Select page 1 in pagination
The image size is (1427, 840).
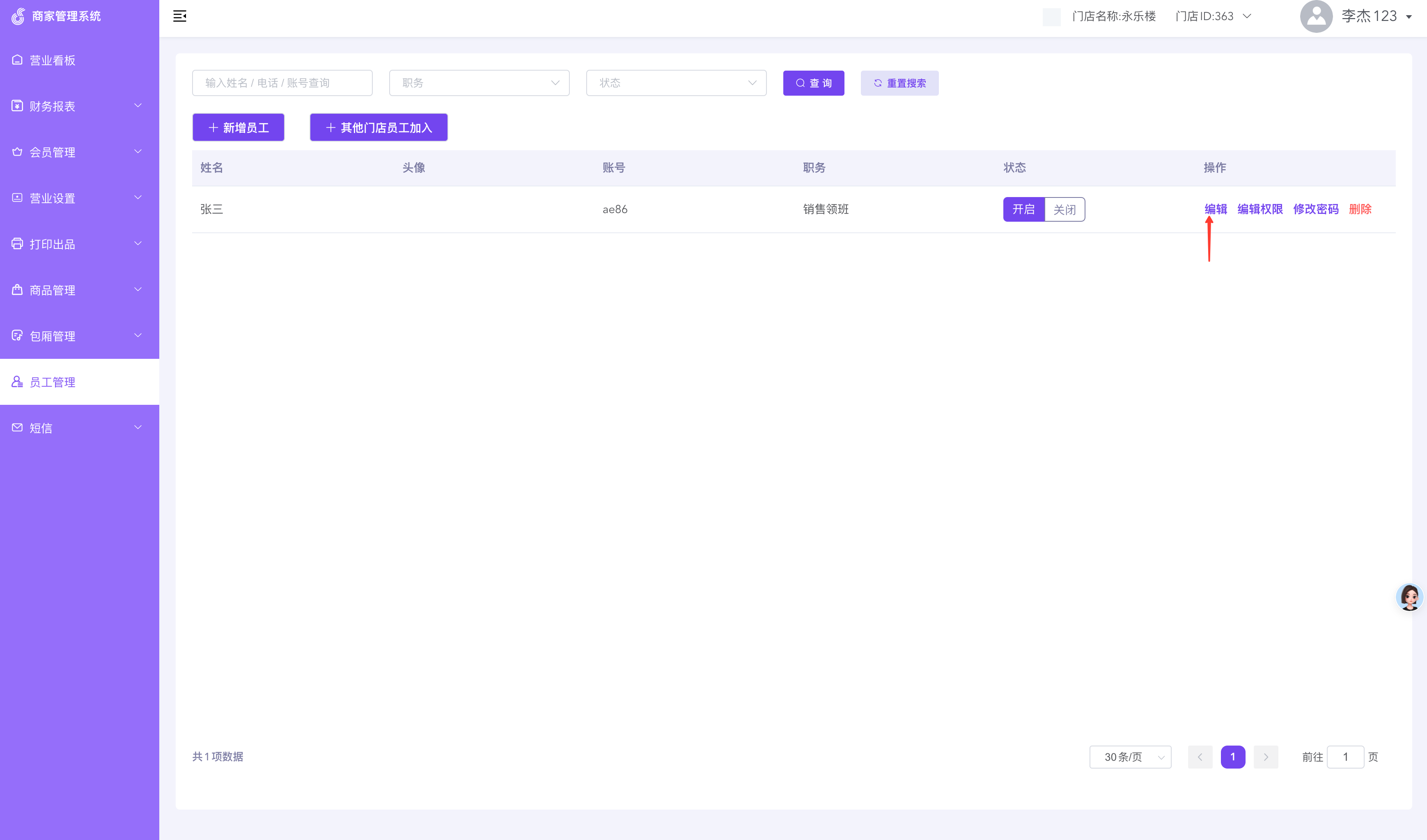tap(1233, 757)
